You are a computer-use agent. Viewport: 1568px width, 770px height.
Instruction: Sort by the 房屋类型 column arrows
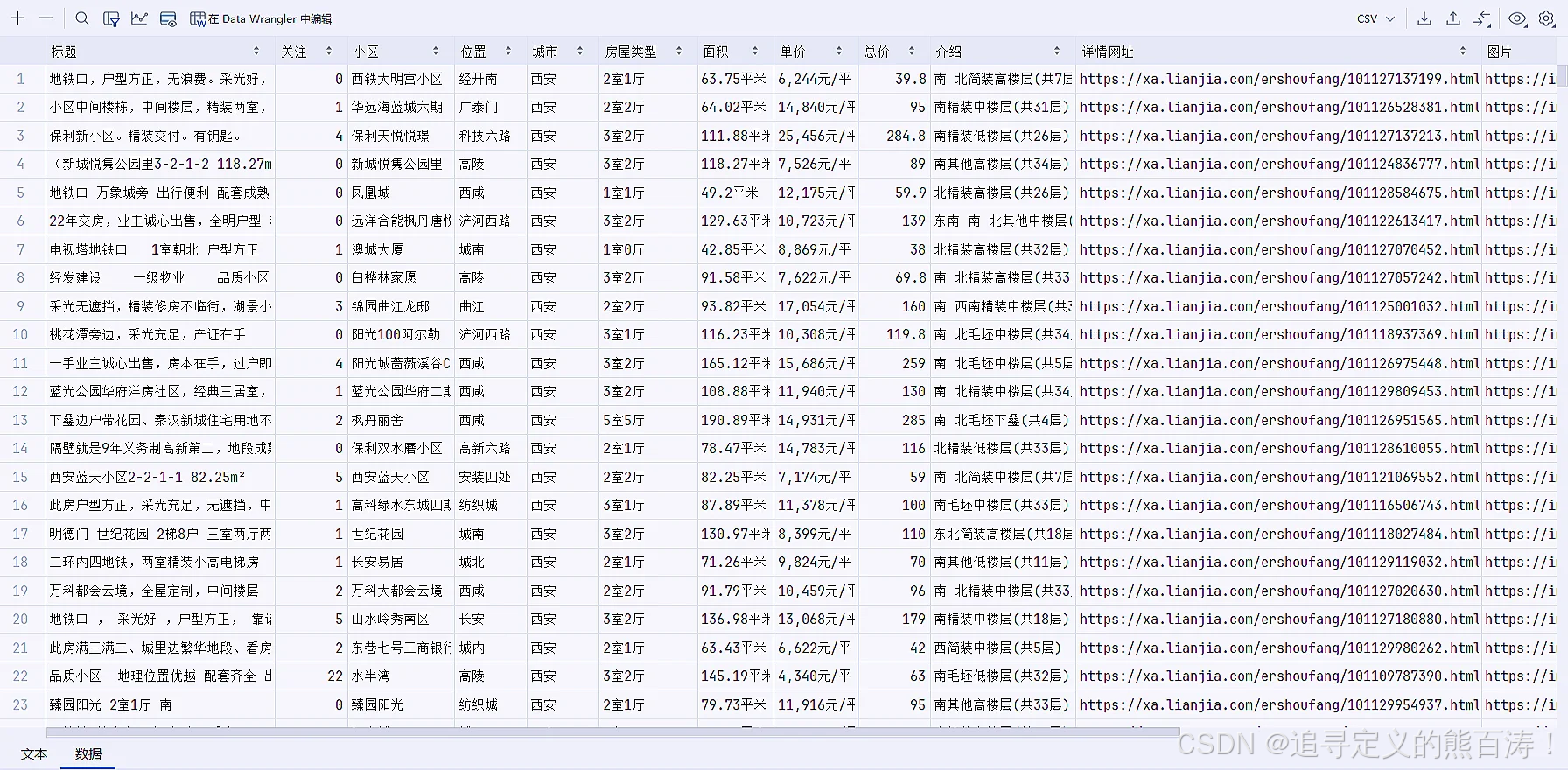pyautogui.click(x=679, y=52)
